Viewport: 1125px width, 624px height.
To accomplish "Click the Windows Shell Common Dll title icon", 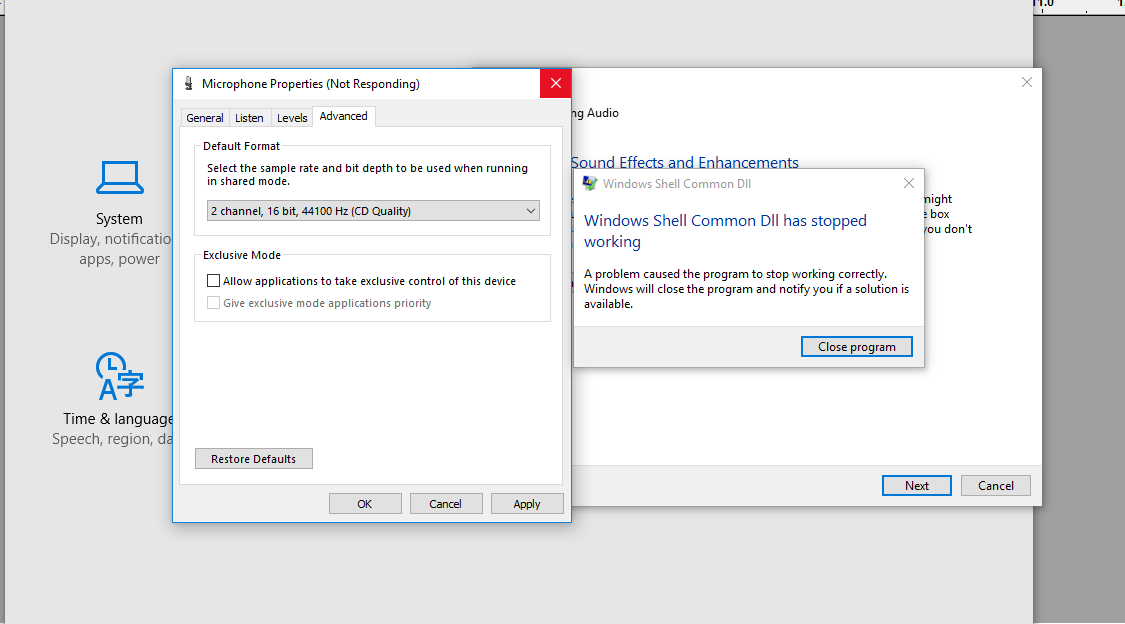I will 590,184.
